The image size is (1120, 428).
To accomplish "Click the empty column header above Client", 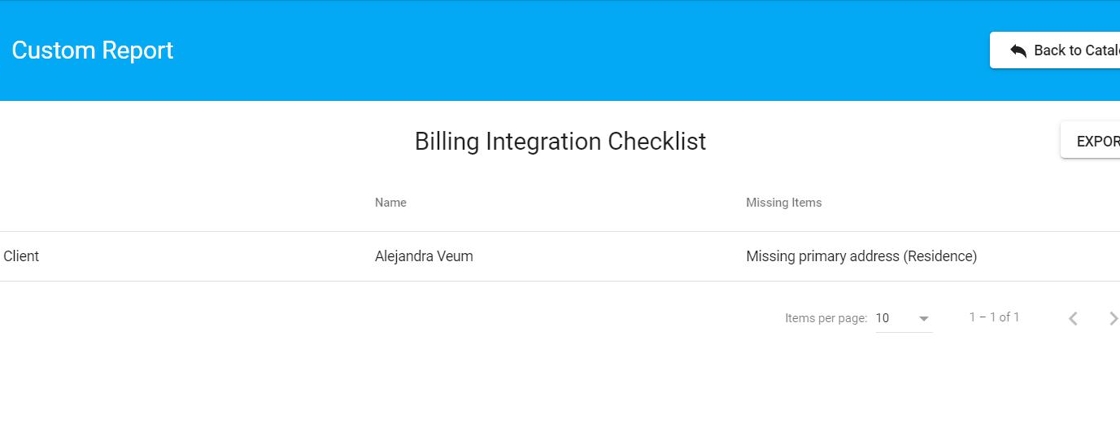I will pos(150,203).
